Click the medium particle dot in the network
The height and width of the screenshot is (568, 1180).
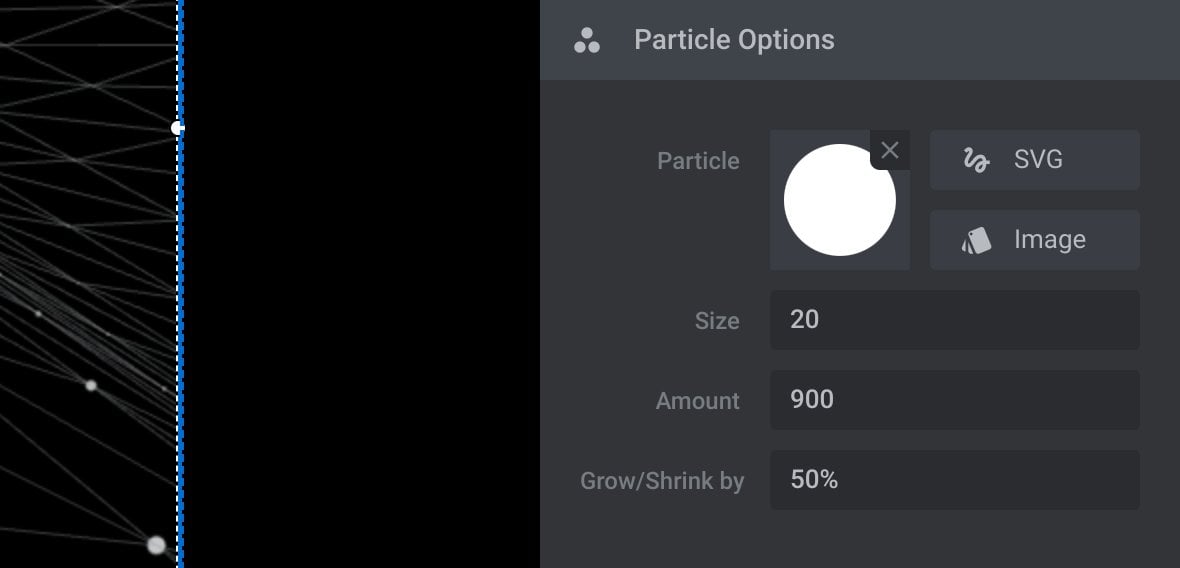pos(91,386)
